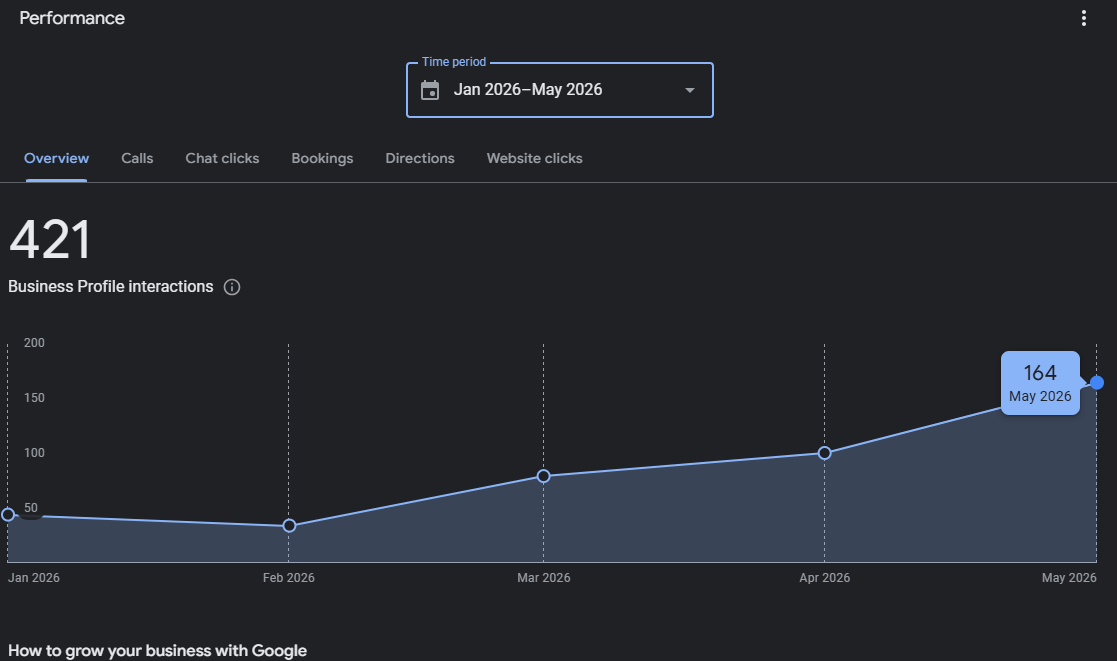The height and width of the screenshot is (661, 1117).
Task: Click the May 2026 axis label
Action: pyautogui.click(x=1069, y=578)
